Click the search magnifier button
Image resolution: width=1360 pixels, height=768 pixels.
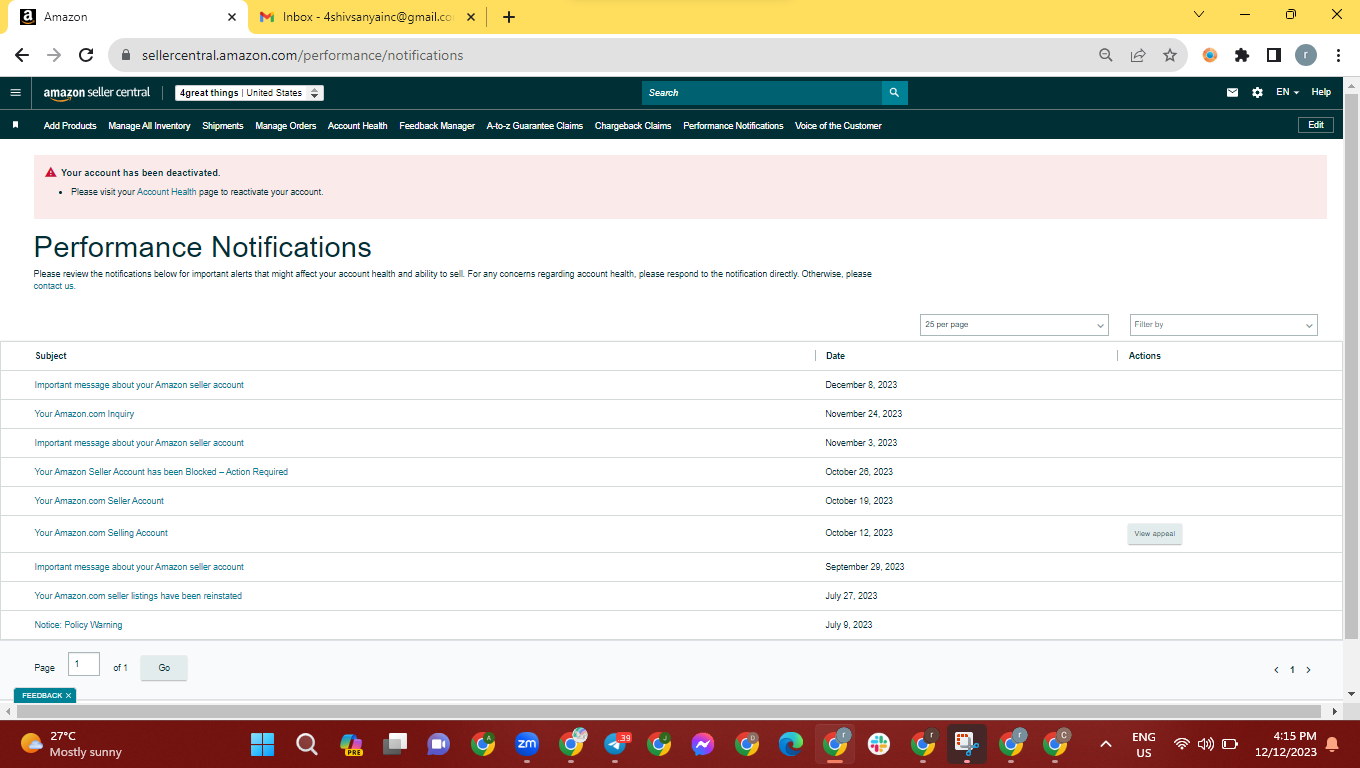[x=895, y=93]
